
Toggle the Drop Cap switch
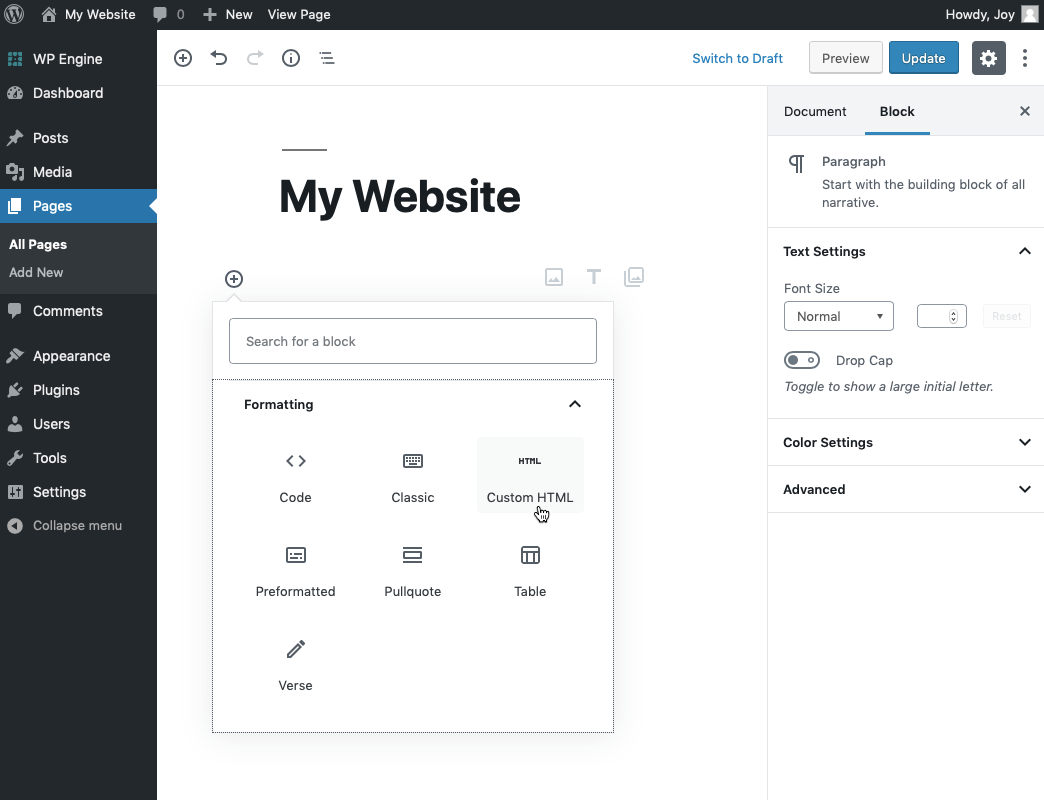(802, 360)
